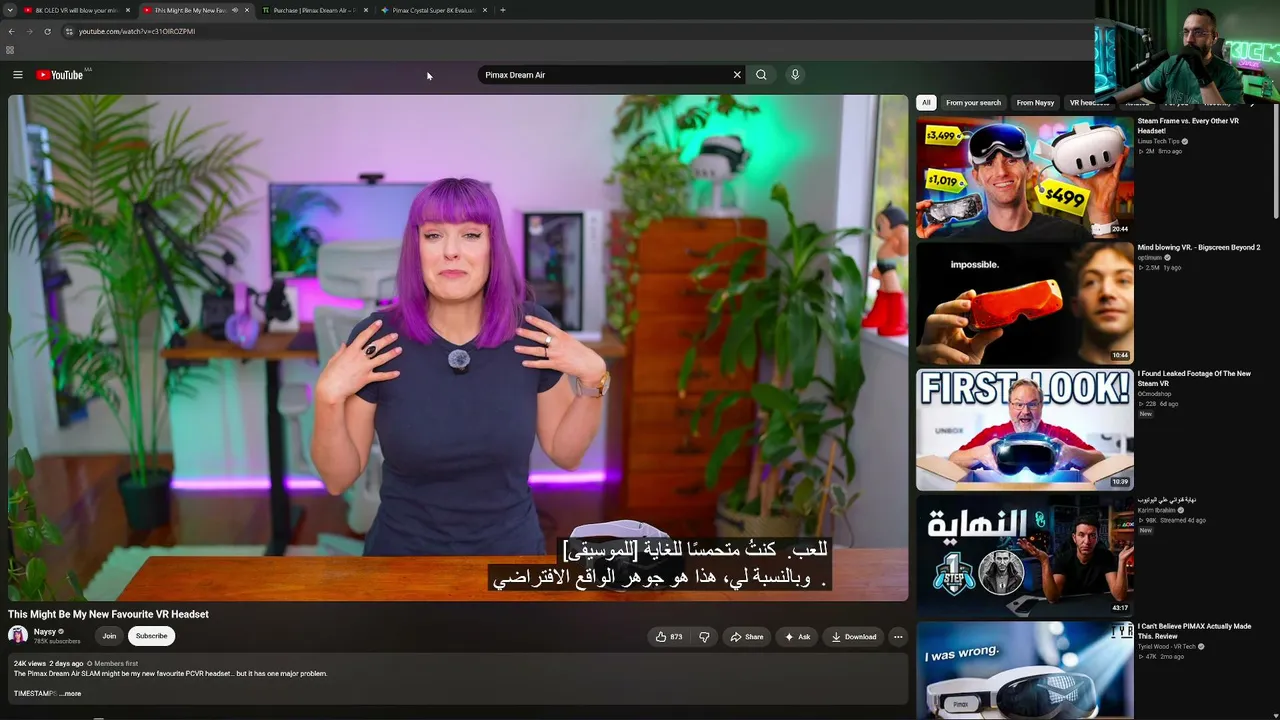Screen dimensions: 1280x720
Task: Open the 'I was wrong.' Pimax thumbnail
Action: [x=1025, y=670]
